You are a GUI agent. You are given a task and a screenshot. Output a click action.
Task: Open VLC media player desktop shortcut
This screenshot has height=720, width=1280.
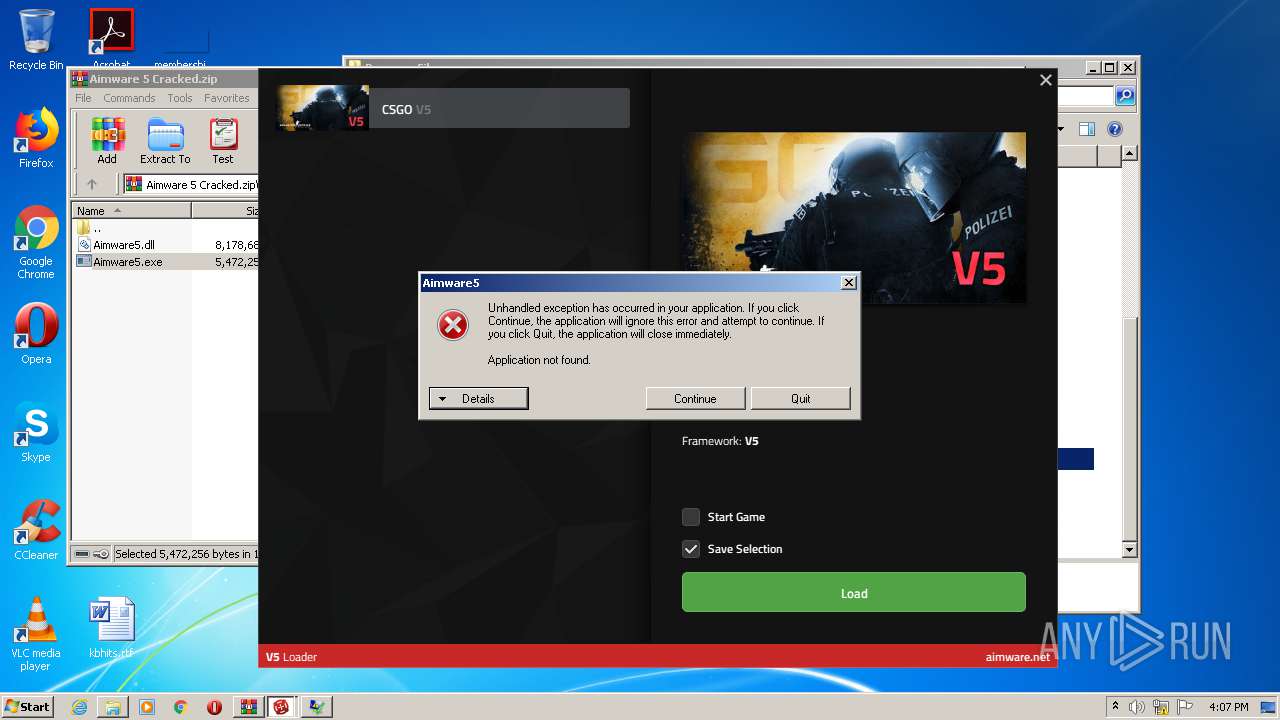(x=36, y=634)
